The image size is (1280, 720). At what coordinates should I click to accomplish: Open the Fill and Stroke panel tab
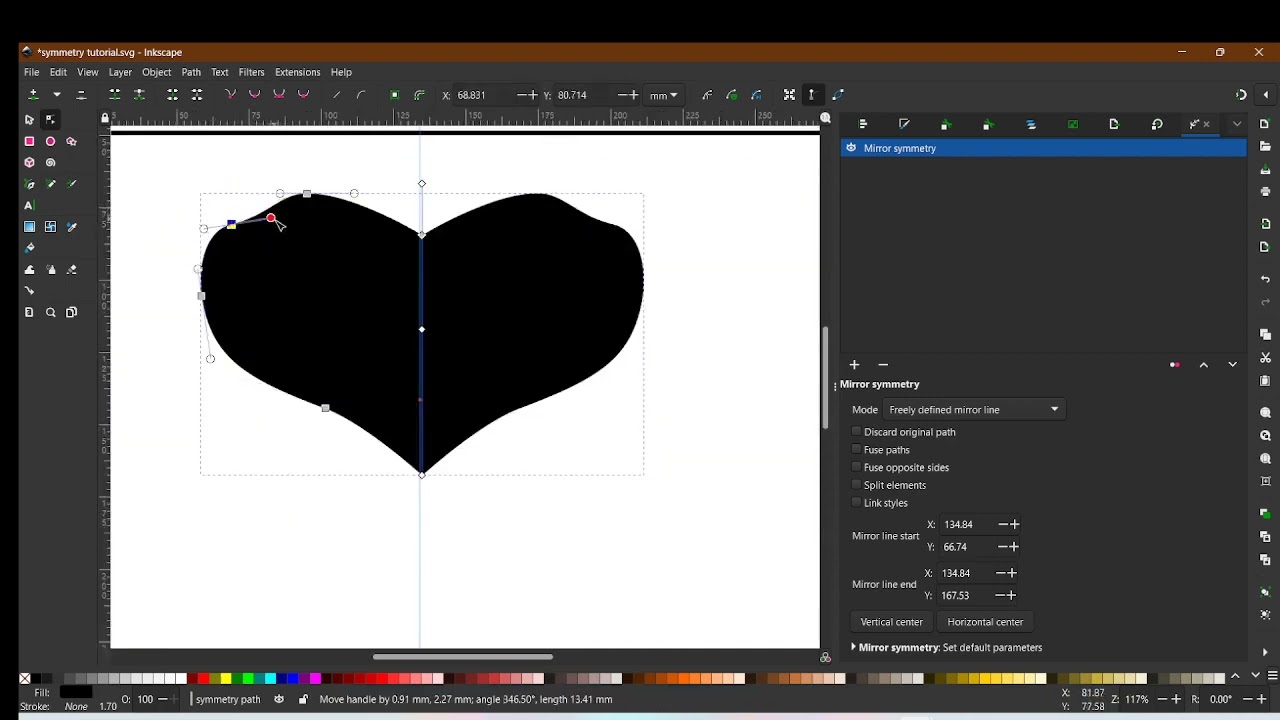(x=904, y=125)
